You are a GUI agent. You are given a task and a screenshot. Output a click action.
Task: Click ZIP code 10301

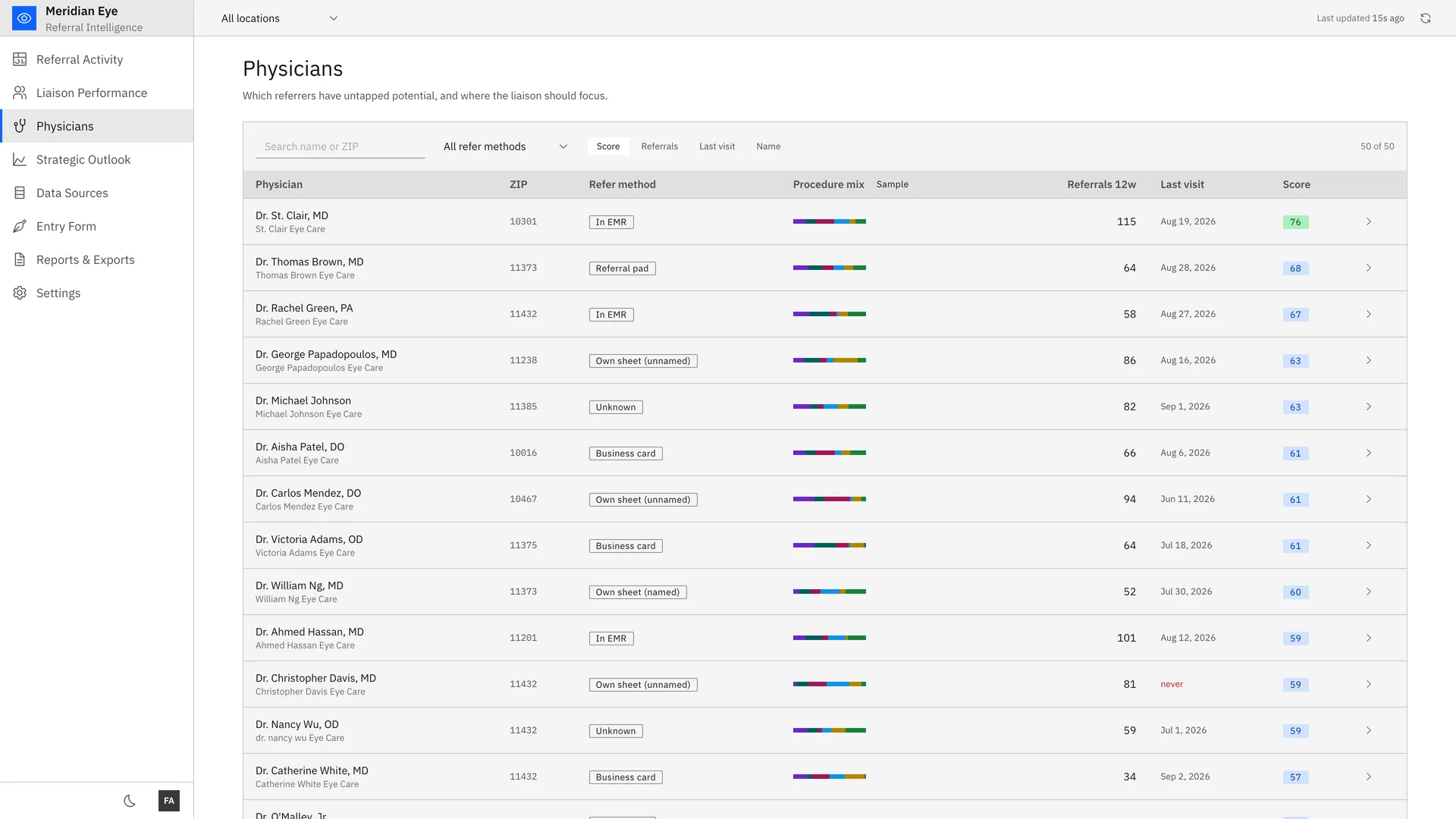[x=523, y=221]
